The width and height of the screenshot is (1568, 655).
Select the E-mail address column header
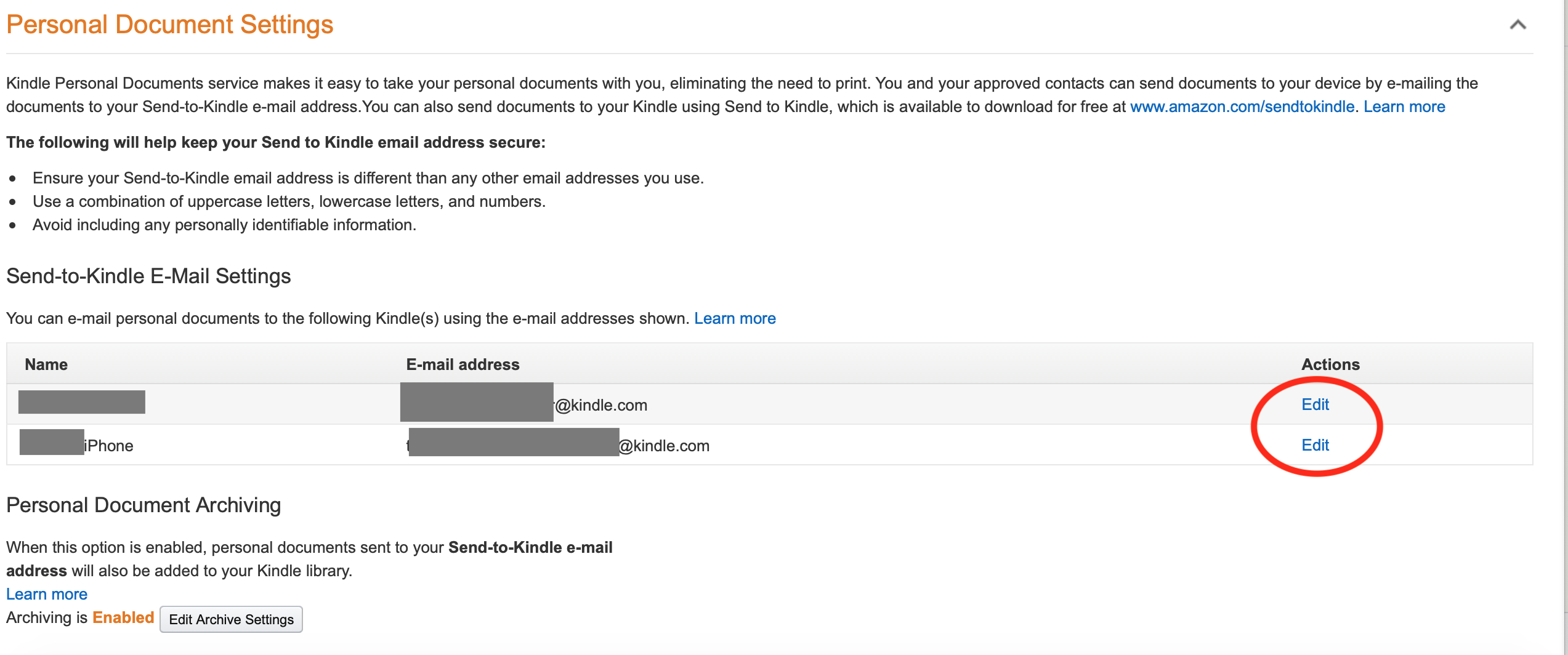pos(463,364)
